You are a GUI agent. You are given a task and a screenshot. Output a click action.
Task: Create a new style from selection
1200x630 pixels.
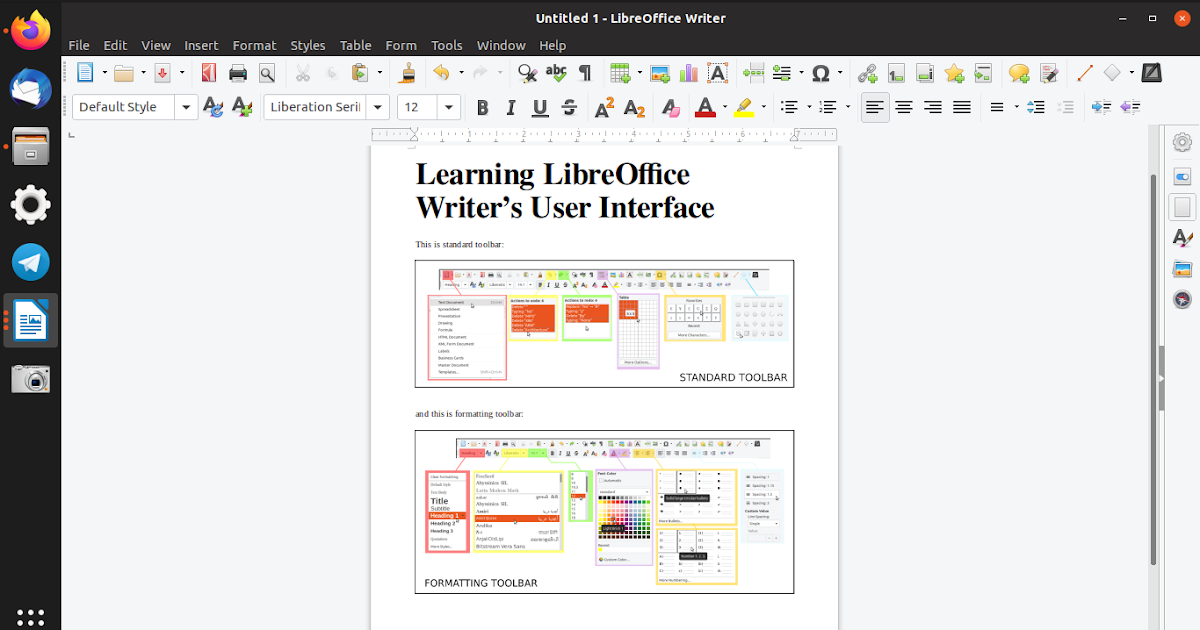(x=241, y=107)
